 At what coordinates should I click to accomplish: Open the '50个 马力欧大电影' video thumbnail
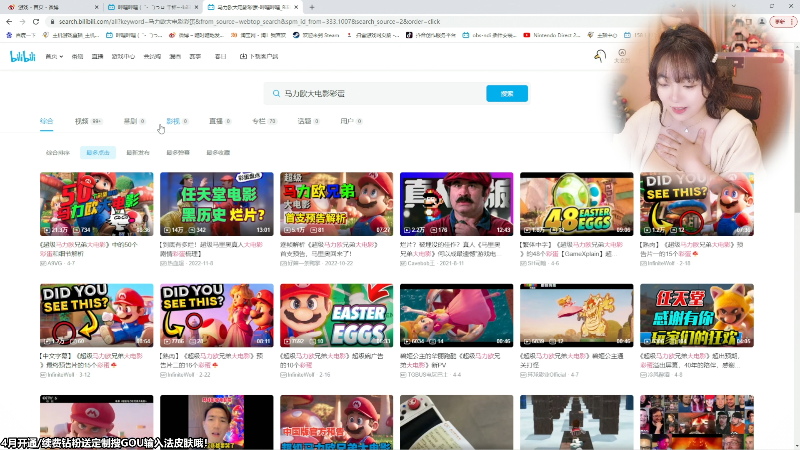[x=96, y=204]
